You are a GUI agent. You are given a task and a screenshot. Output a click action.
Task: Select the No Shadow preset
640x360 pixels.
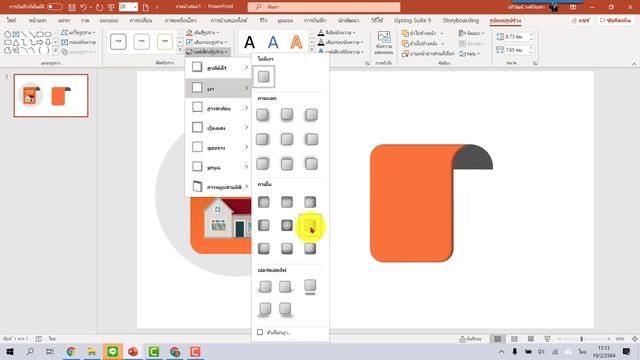point(264,76)
